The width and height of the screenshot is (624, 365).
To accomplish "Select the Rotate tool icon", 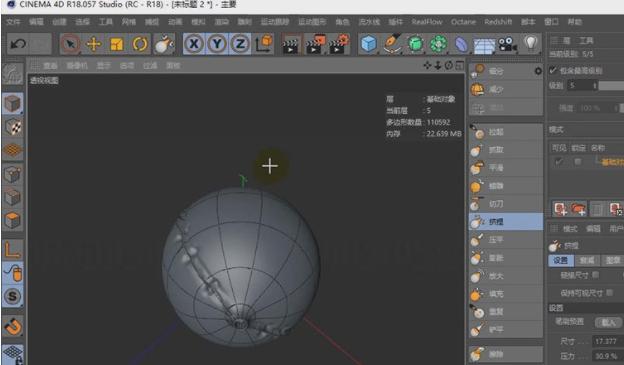I will (140, 43).
